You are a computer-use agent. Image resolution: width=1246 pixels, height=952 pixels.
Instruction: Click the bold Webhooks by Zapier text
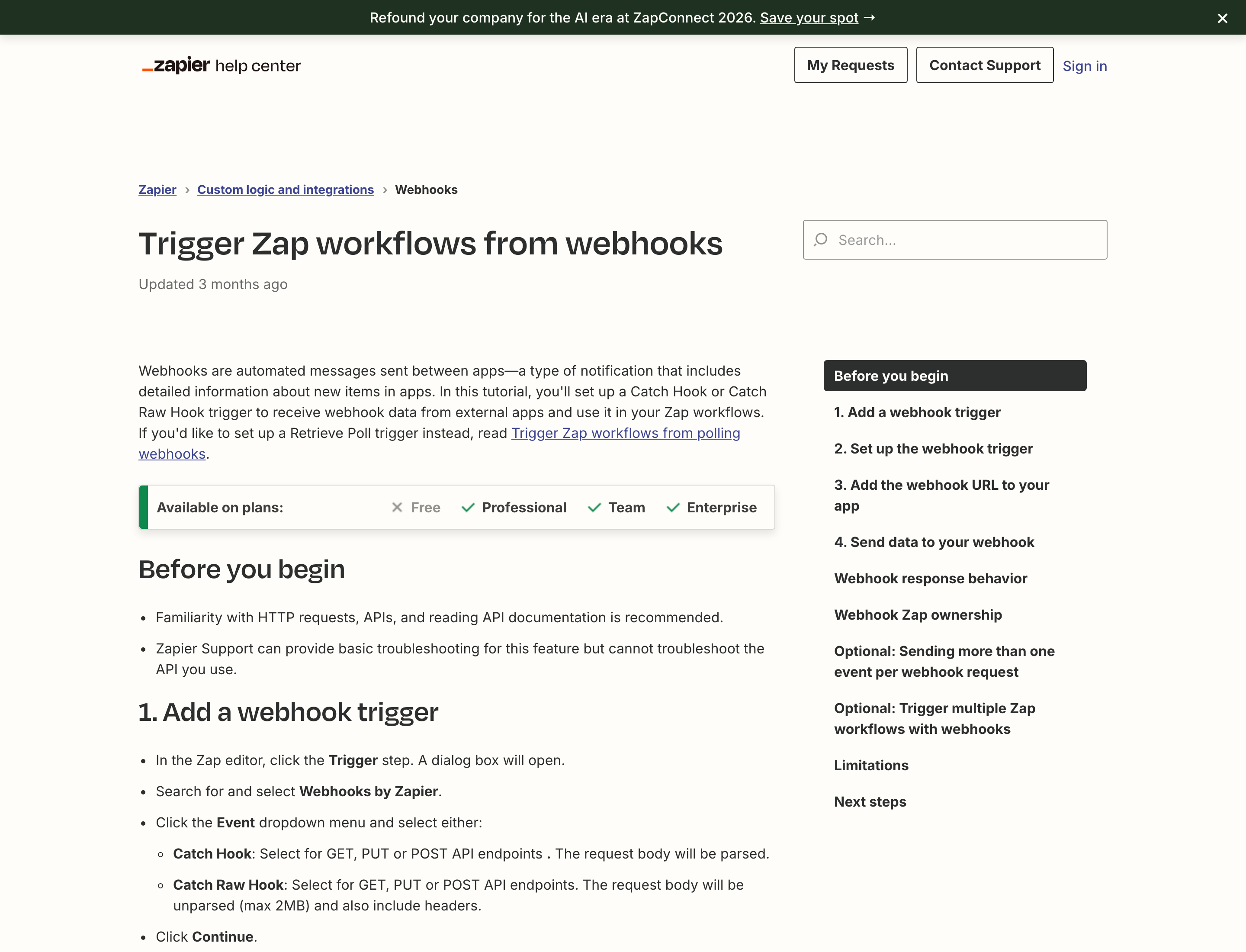[369, 791]
